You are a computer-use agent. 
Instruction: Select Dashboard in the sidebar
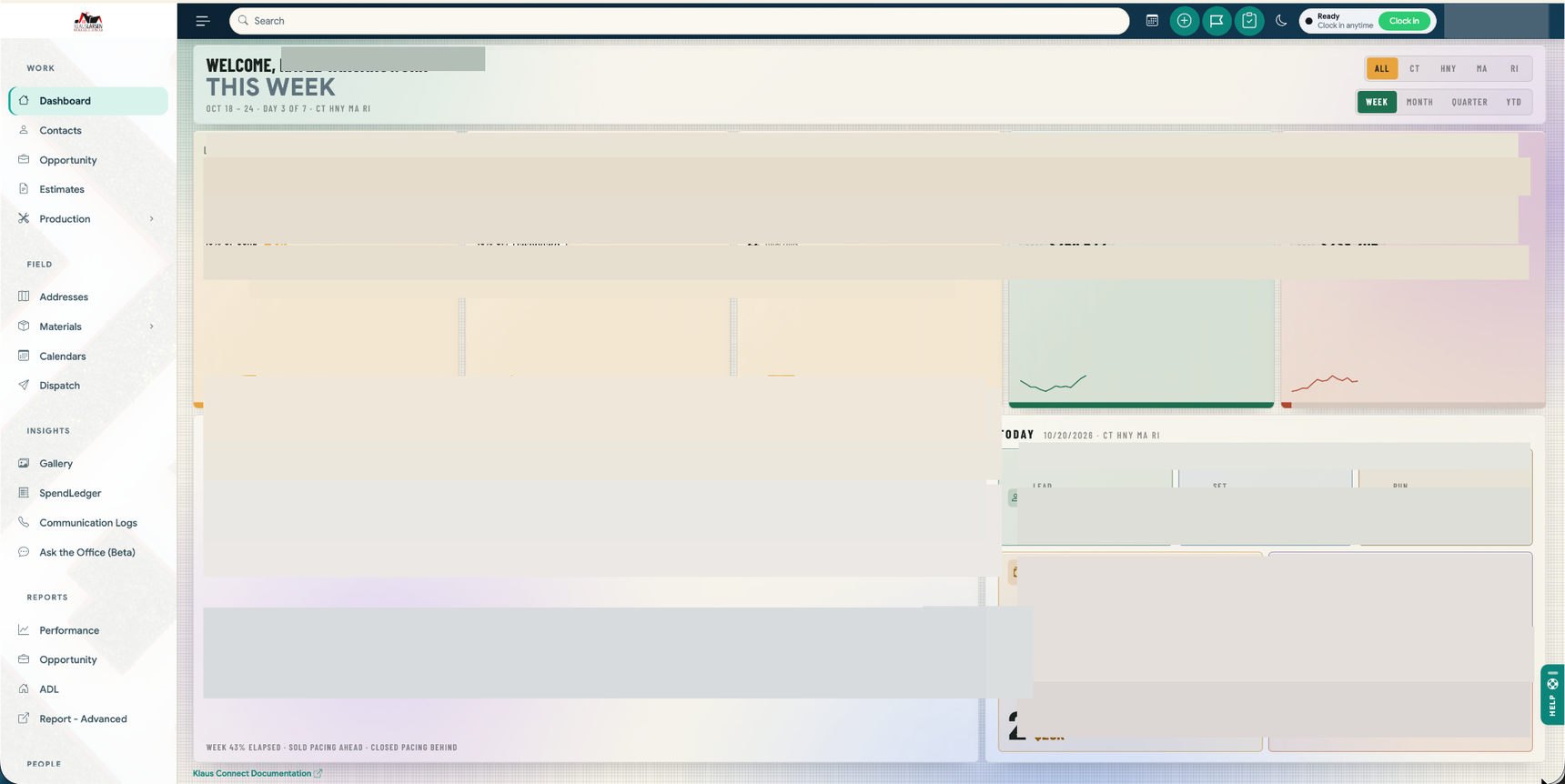[x=88, y=101]
